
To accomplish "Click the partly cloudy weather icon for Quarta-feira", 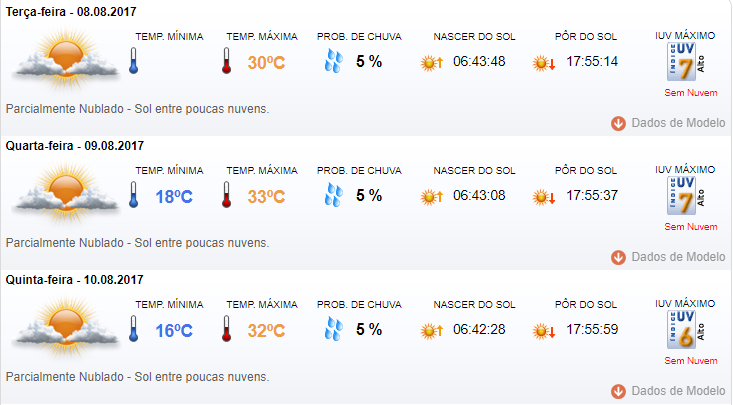I will pos(65,193).
